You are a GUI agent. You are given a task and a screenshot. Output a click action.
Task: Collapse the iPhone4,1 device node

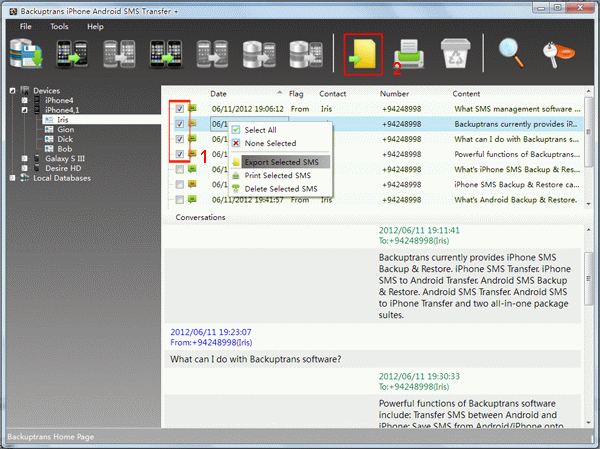(x=24, y=110)
